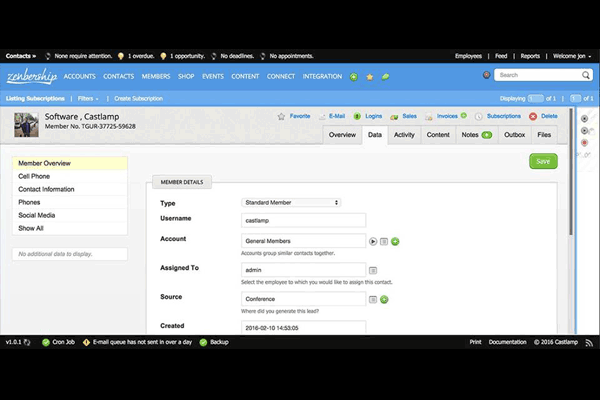
Task: Click the green plus icon after Integration
Action: (354, 76)
